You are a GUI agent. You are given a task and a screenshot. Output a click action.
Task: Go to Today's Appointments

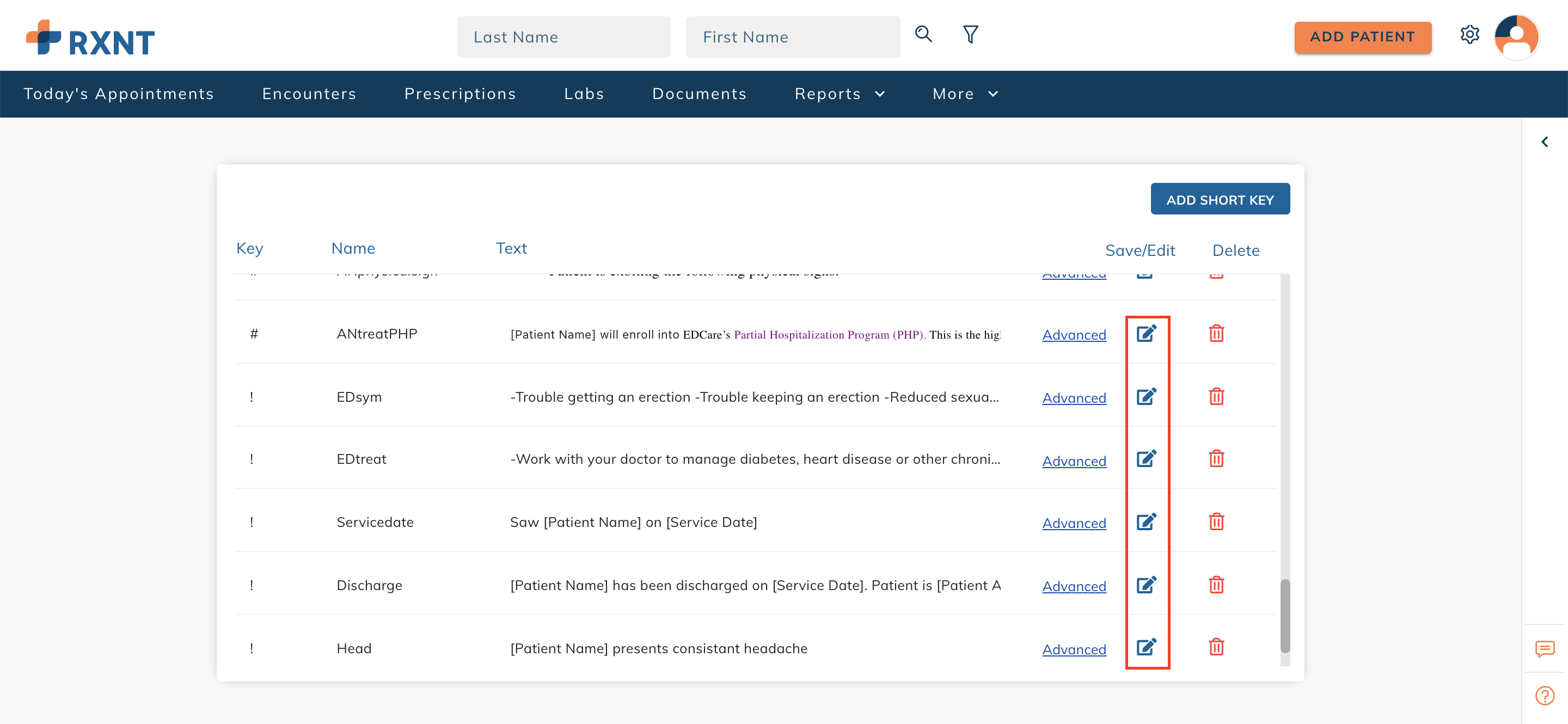click(x=119, y=94)
